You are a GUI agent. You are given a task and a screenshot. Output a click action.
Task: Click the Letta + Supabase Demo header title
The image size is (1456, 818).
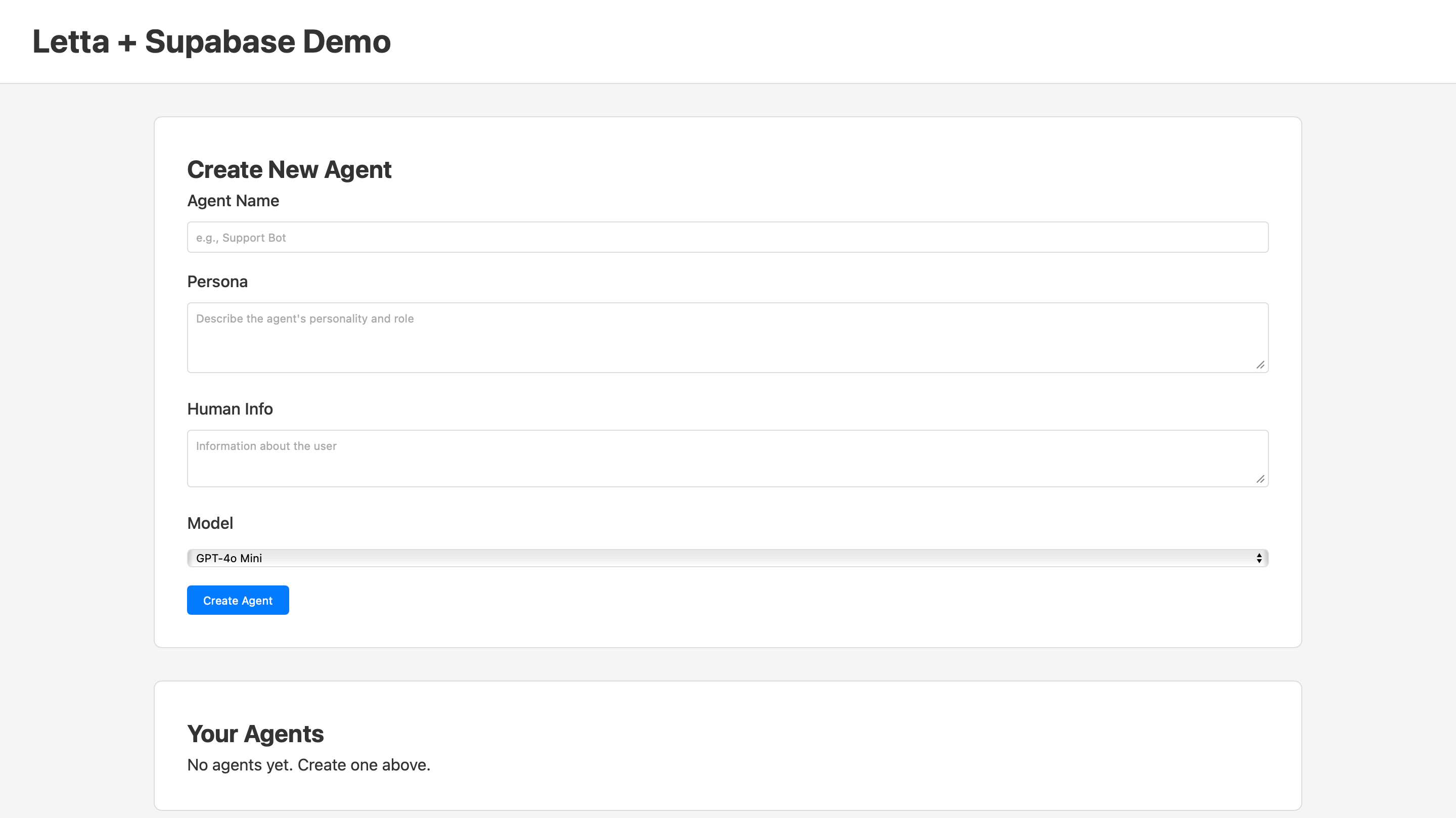211,41
